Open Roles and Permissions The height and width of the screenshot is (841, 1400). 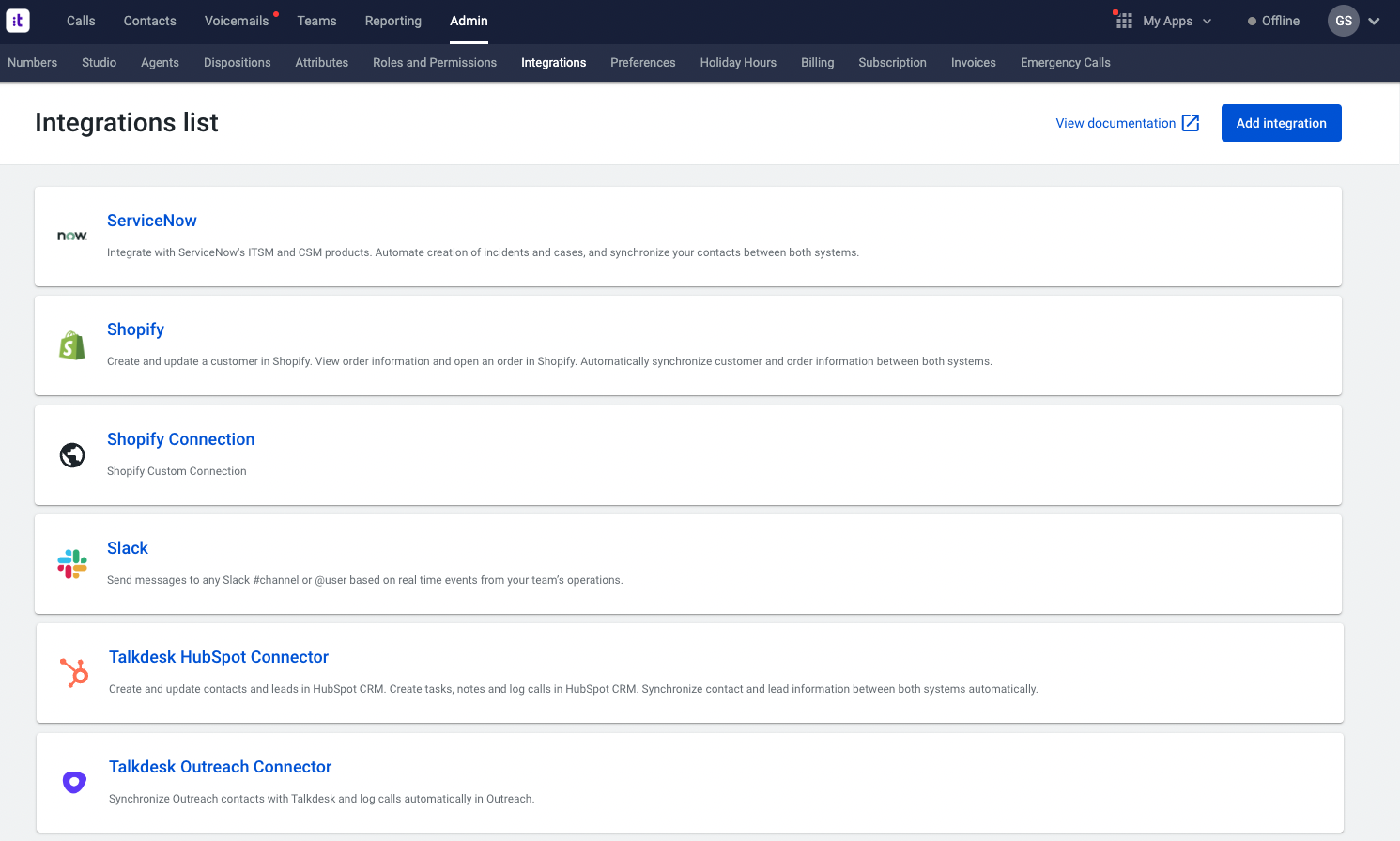(x=435, y=63)
